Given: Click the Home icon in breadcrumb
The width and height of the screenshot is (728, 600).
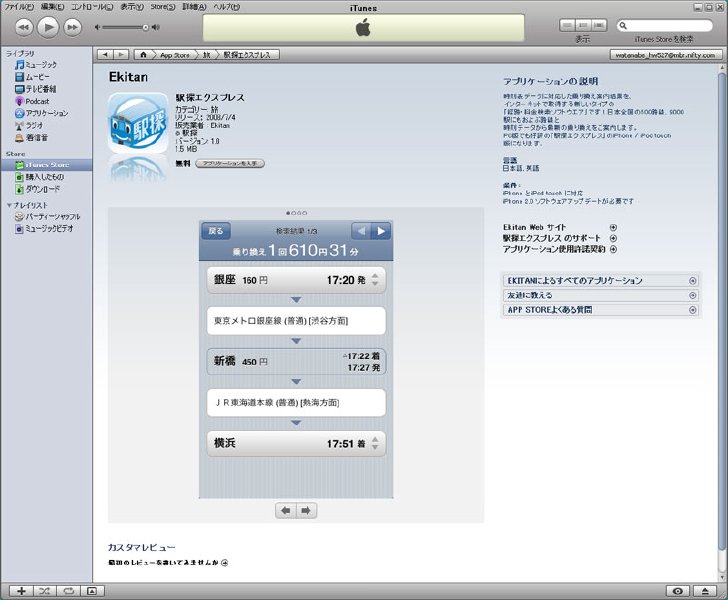Looking at the screenshot, I should point(143,55).
